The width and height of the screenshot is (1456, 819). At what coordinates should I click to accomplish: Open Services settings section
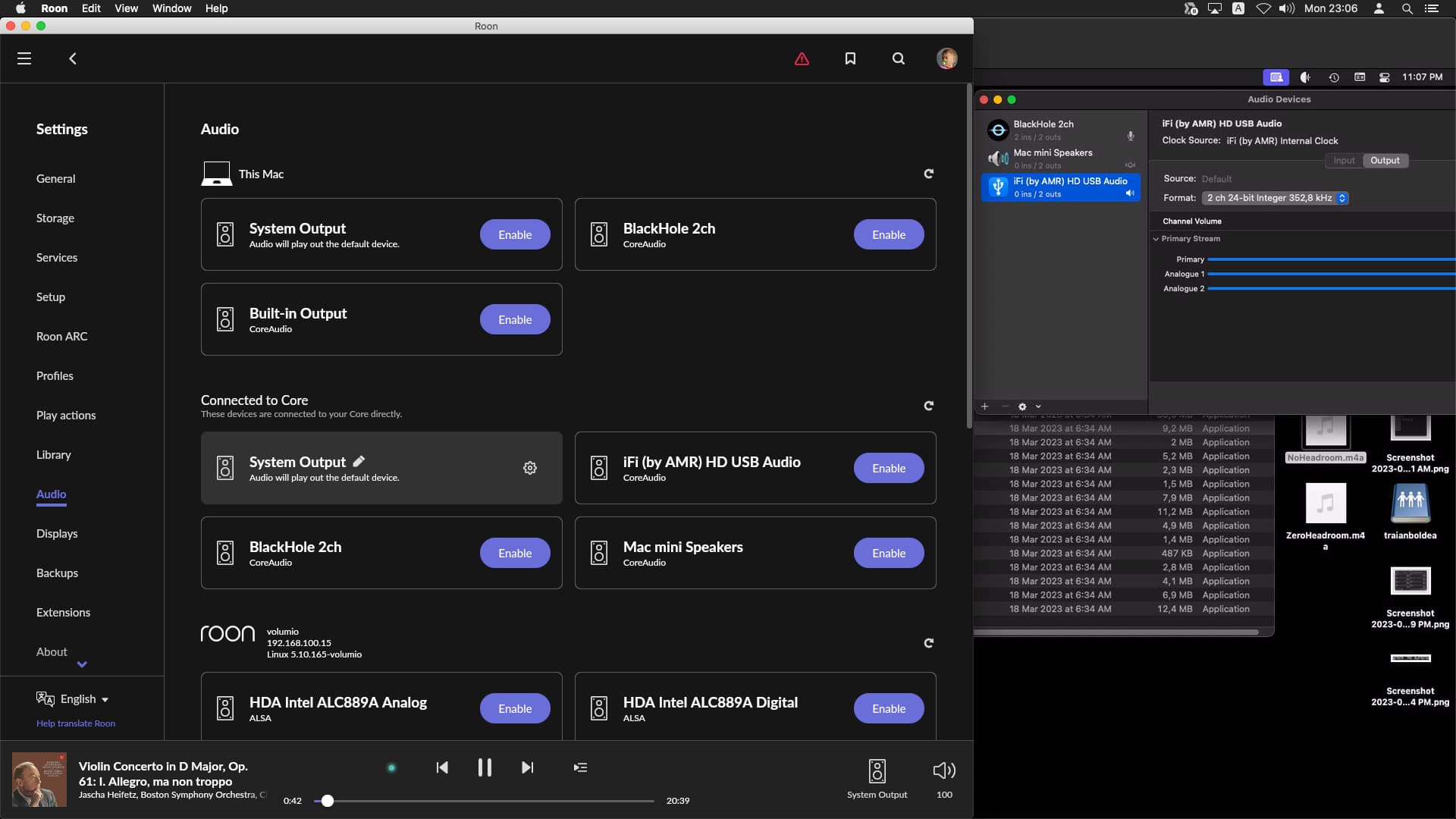point(57,257)
